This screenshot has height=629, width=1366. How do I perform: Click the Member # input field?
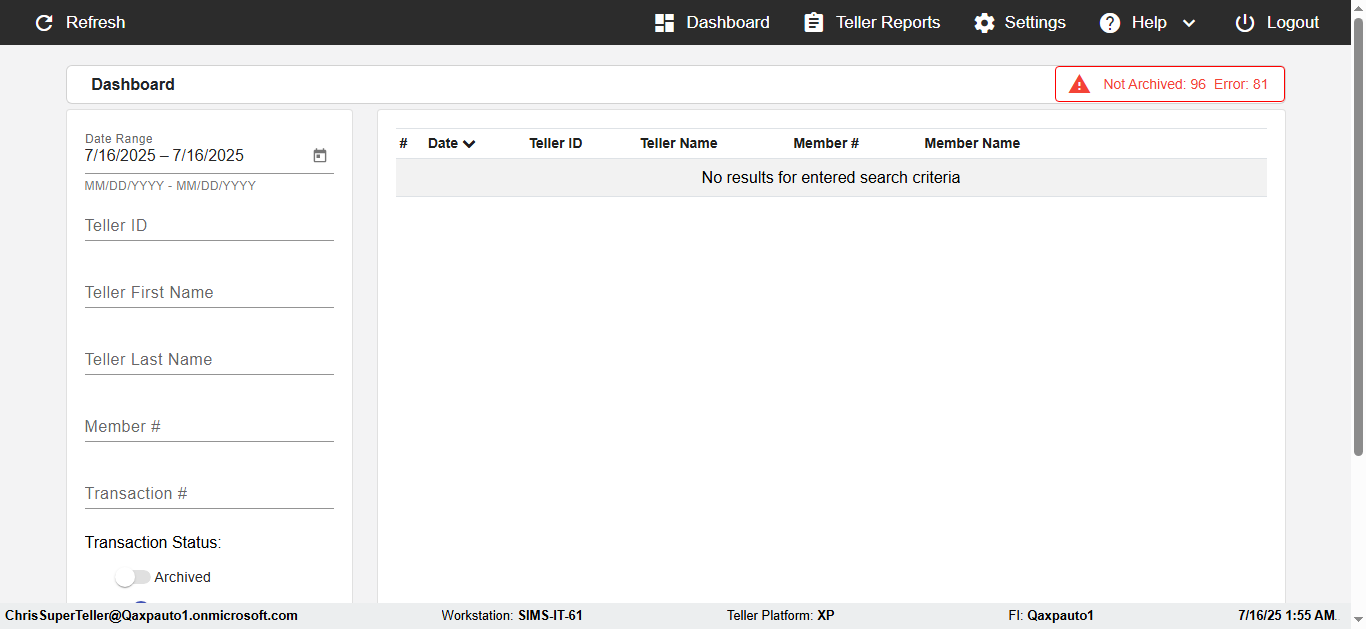209,427
